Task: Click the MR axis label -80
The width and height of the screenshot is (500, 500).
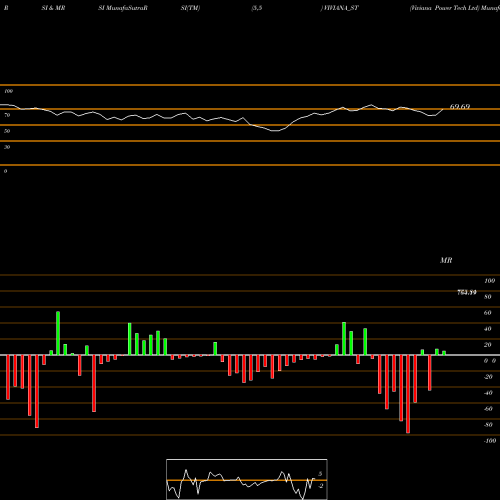Action: click(488, 425)
